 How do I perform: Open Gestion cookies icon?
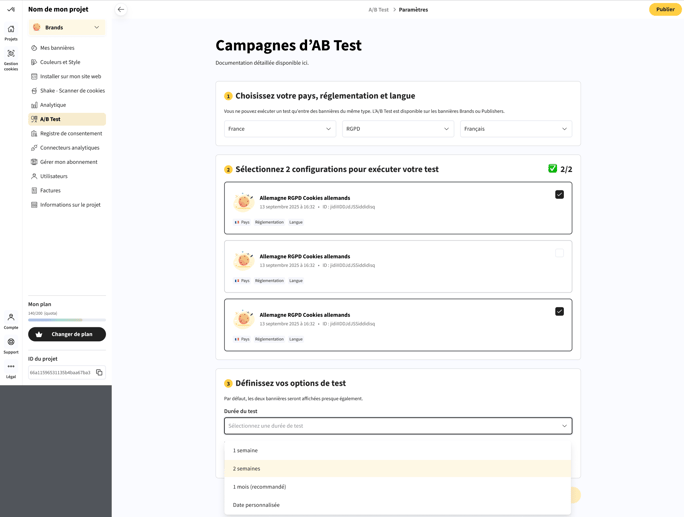(11, 54)
